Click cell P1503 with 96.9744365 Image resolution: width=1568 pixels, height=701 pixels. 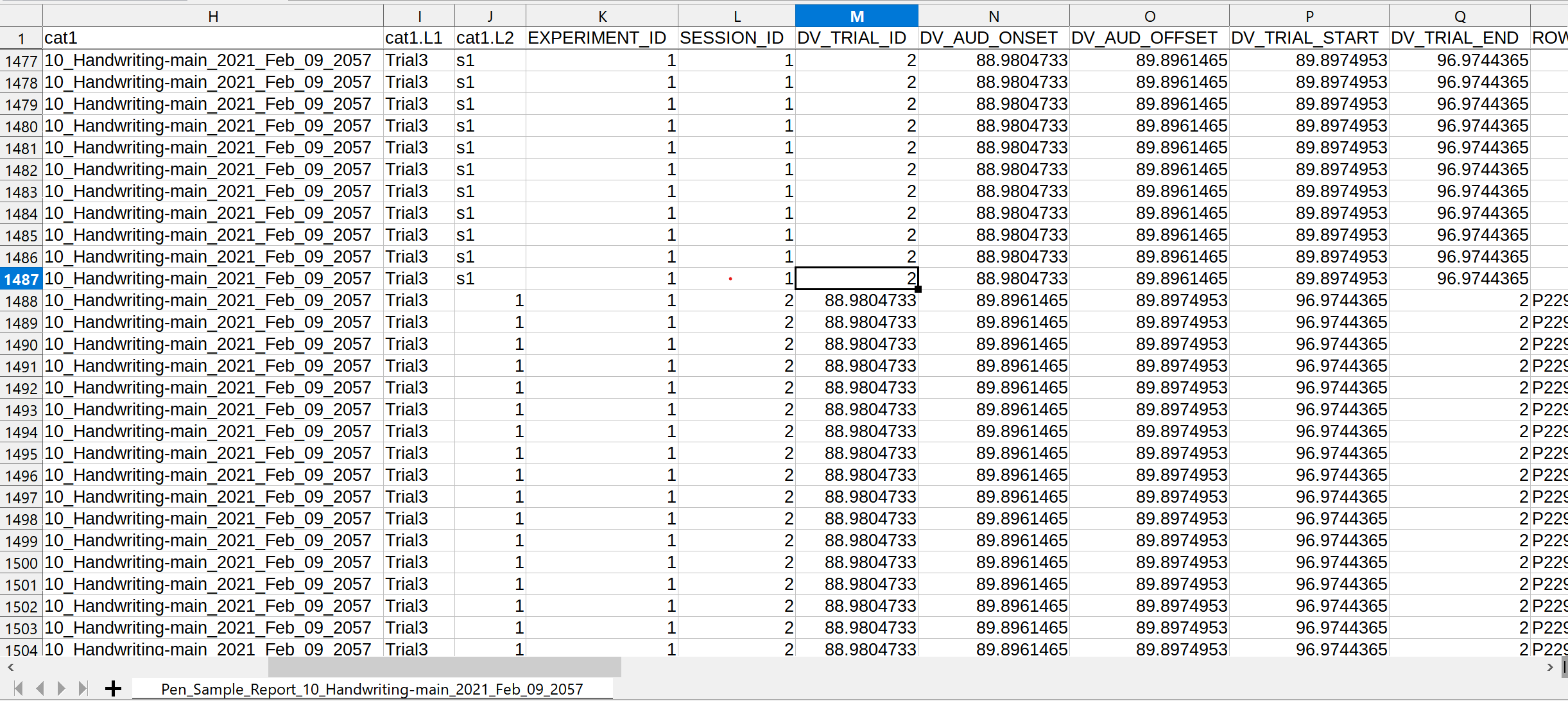point(1309,628)
